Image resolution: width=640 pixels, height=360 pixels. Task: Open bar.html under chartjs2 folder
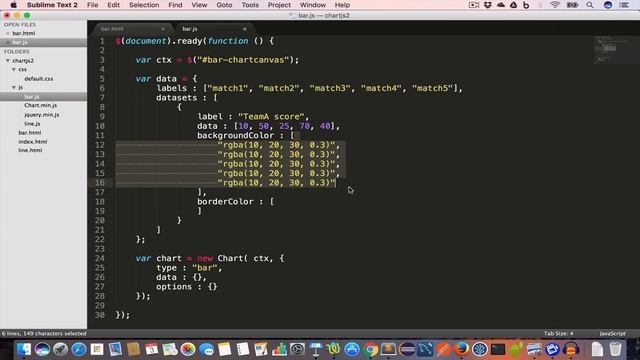[x=29, y=133]
